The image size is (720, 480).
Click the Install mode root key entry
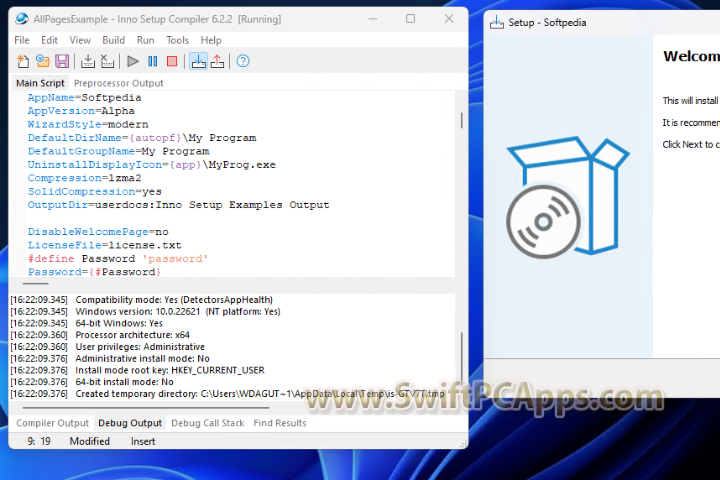137,370
